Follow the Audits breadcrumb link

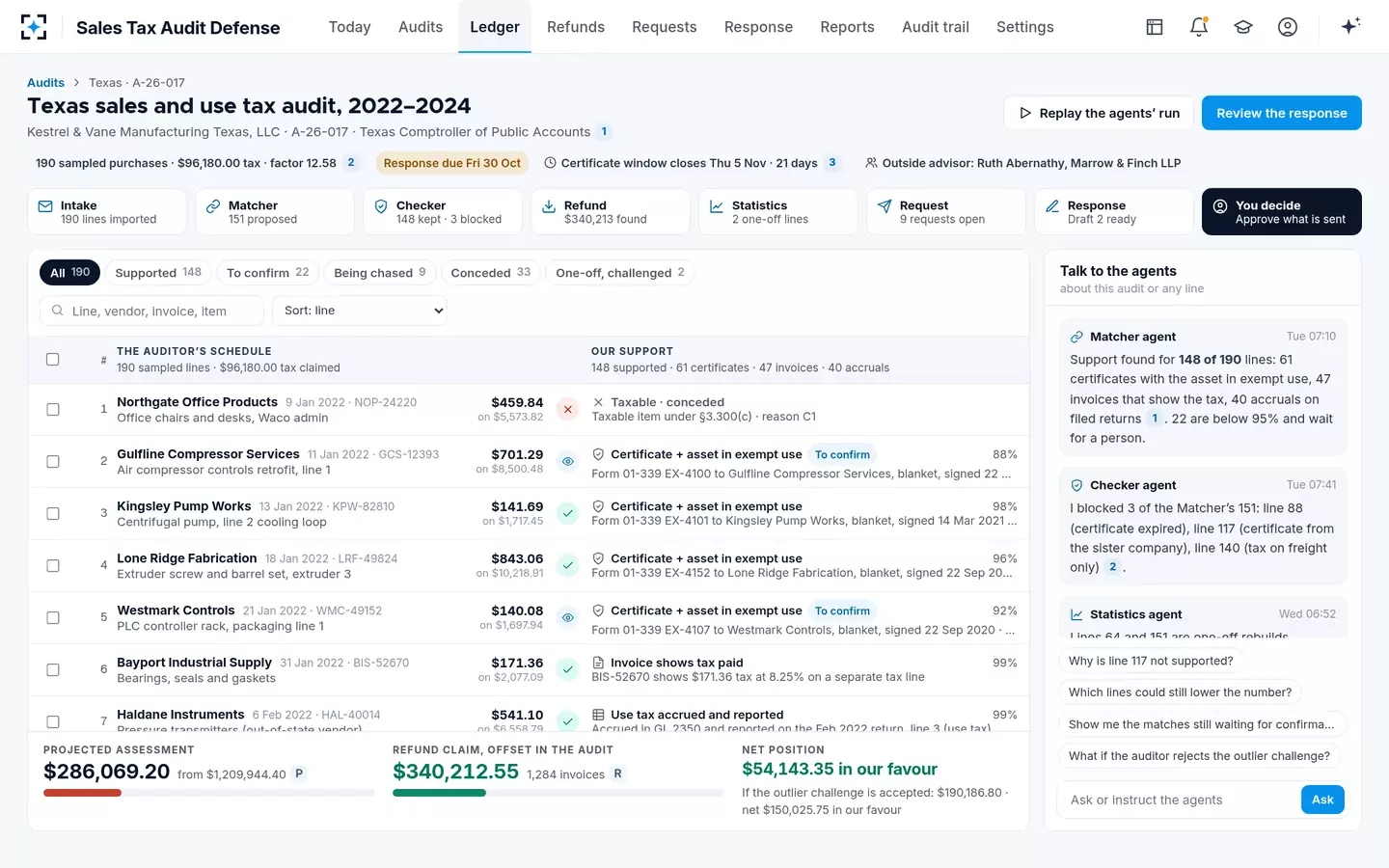click(45, 83)
